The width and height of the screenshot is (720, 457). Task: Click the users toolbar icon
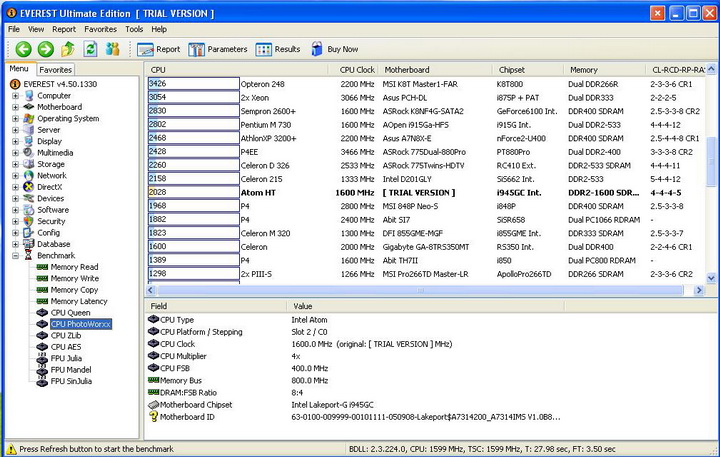tap(112, 49)
